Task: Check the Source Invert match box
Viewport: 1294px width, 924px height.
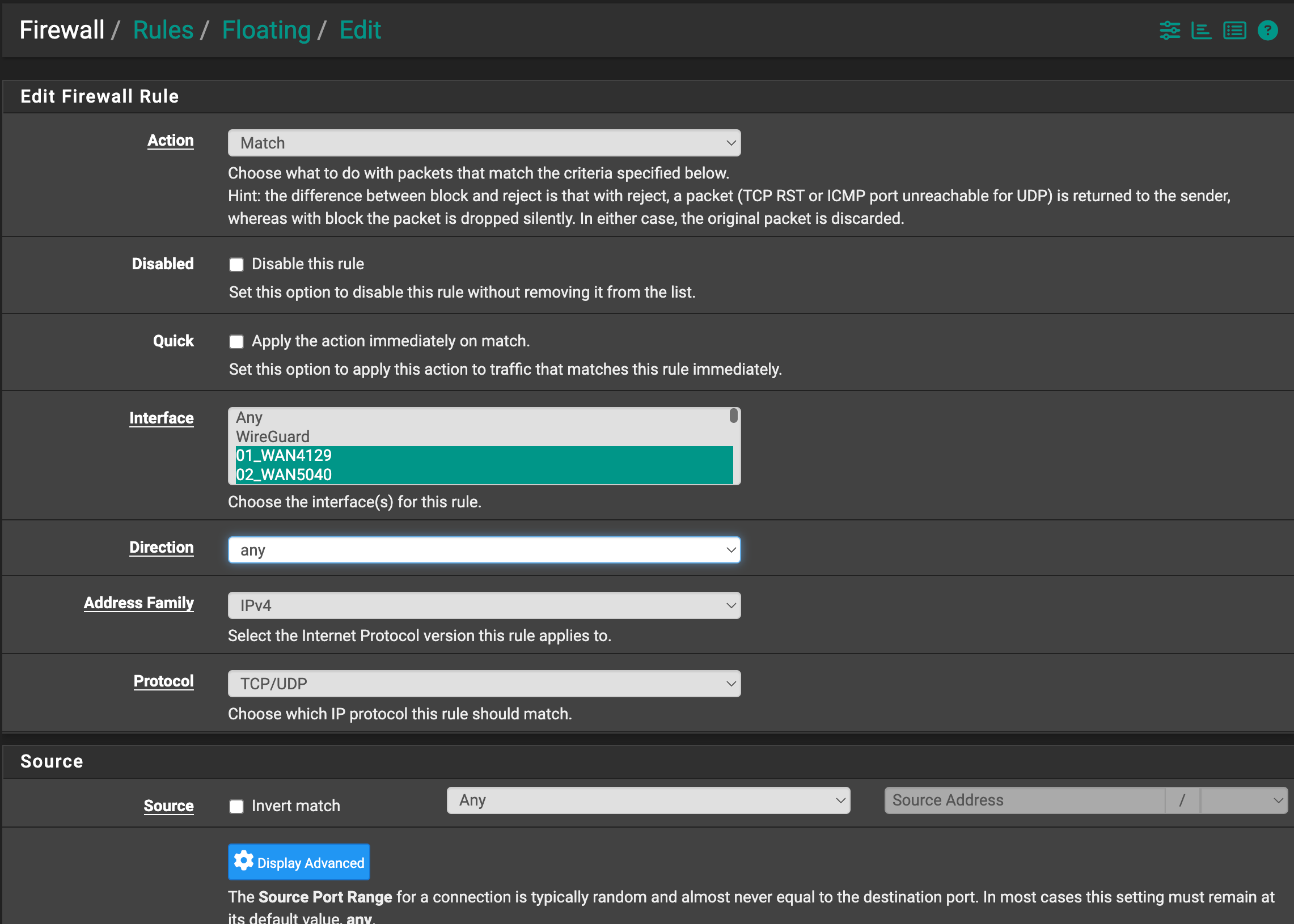Action: point(236,806)
